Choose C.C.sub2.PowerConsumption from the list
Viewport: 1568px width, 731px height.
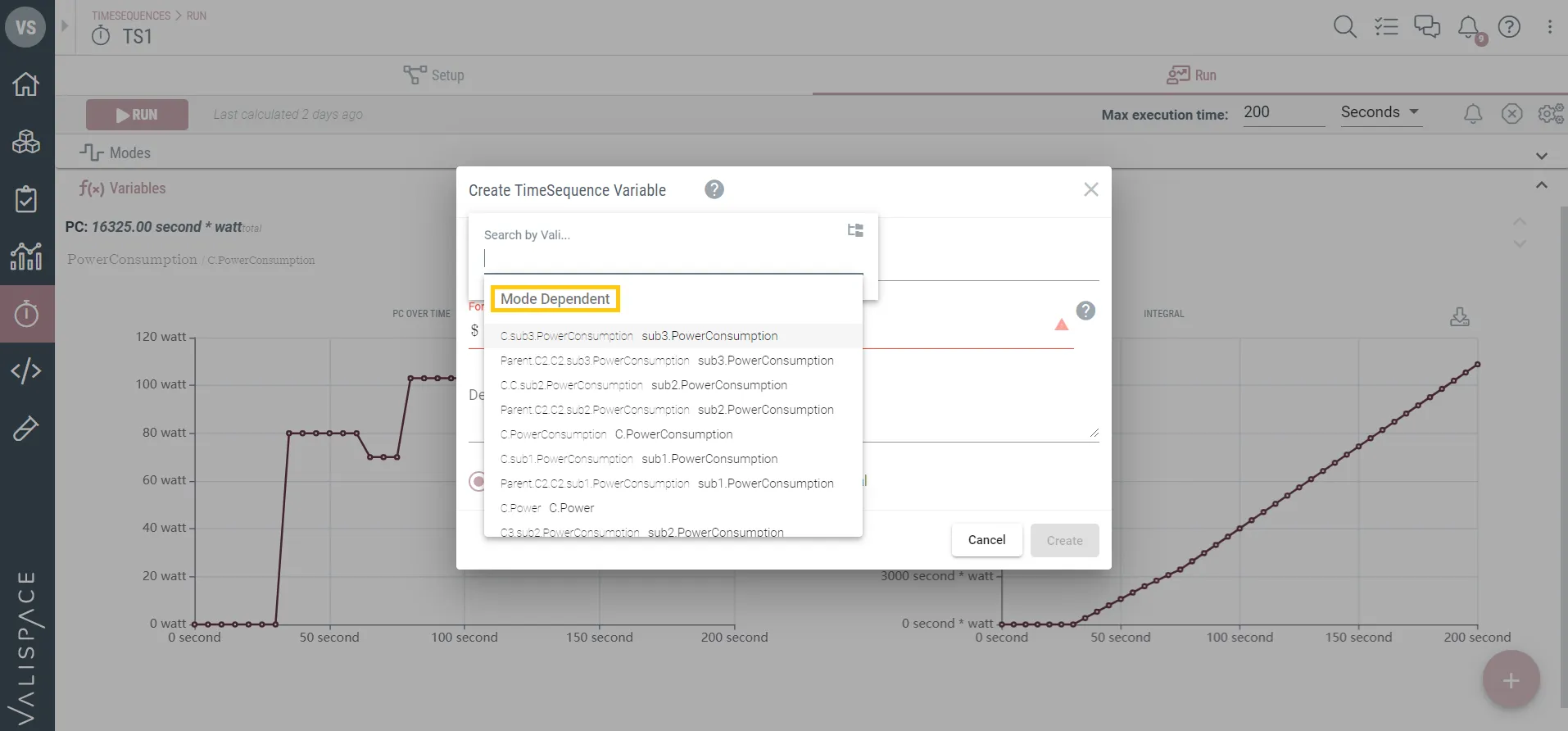pyautogui.click(x=673, y=385)
